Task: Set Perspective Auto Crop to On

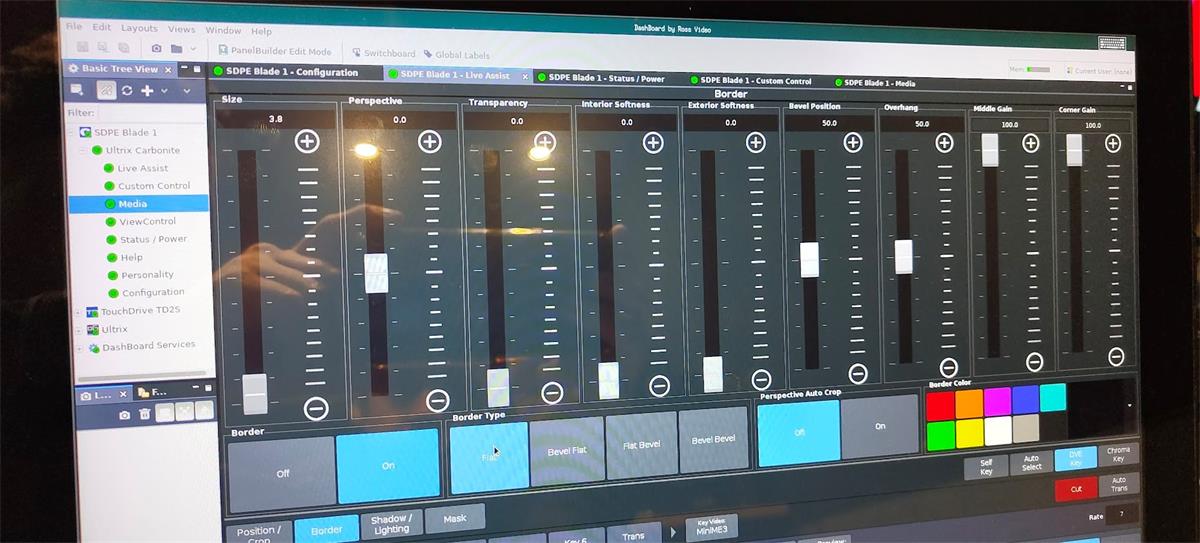Action: pos(880,427)
